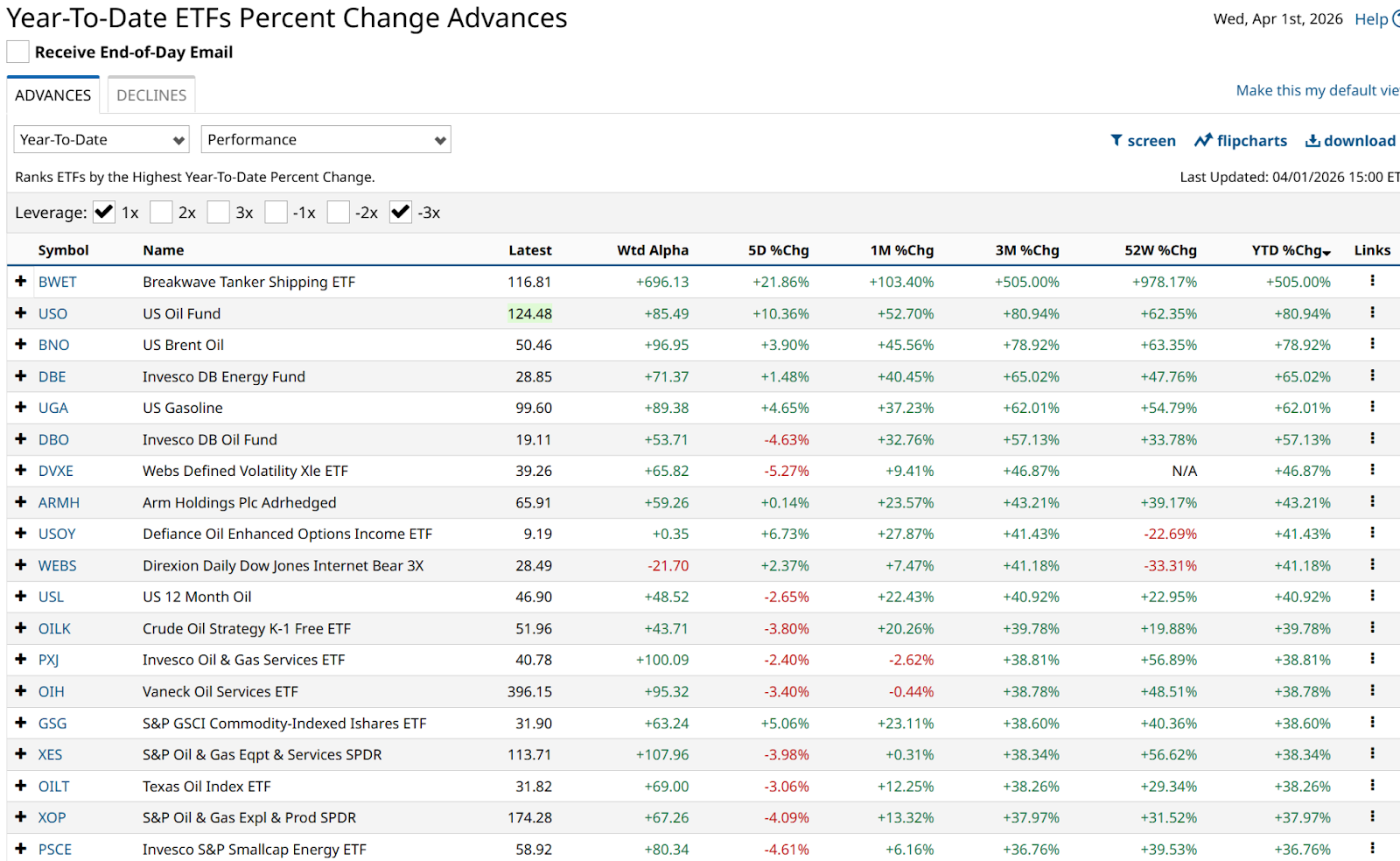Screen dimensions: 1400x861
Task: Open the ARMH symbol link
Action: pyautogui.click(x=59, y=502)
